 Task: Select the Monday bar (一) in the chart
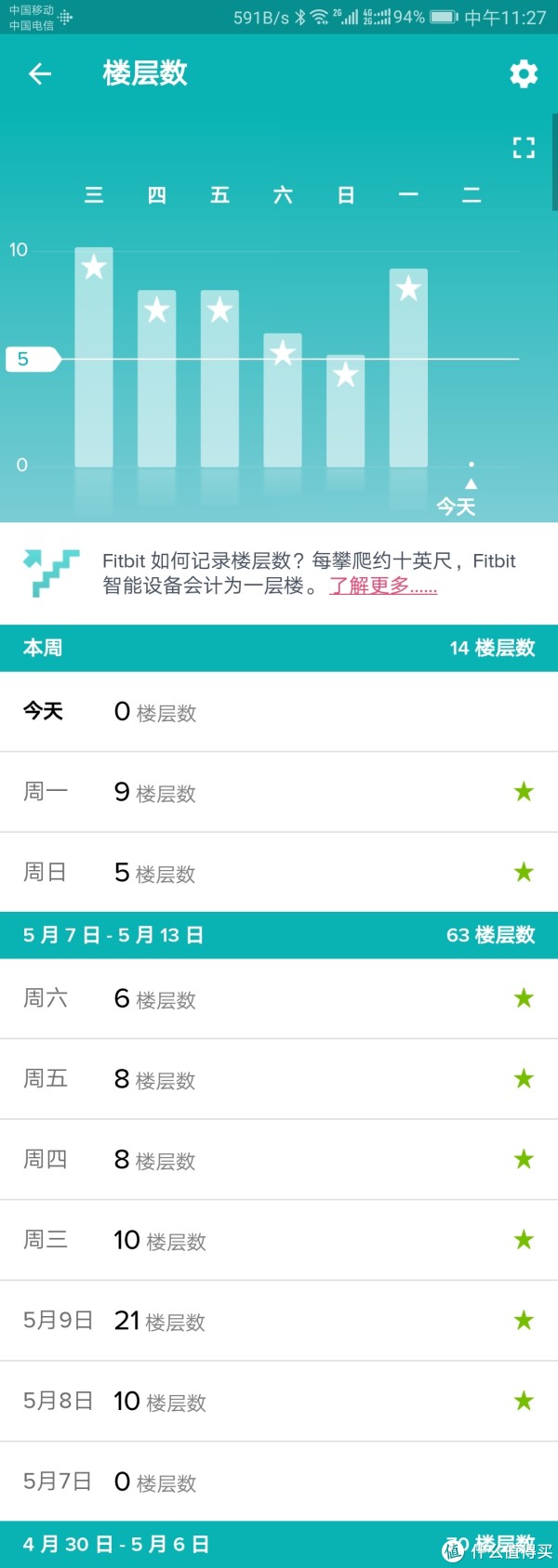tap(408, 367)
